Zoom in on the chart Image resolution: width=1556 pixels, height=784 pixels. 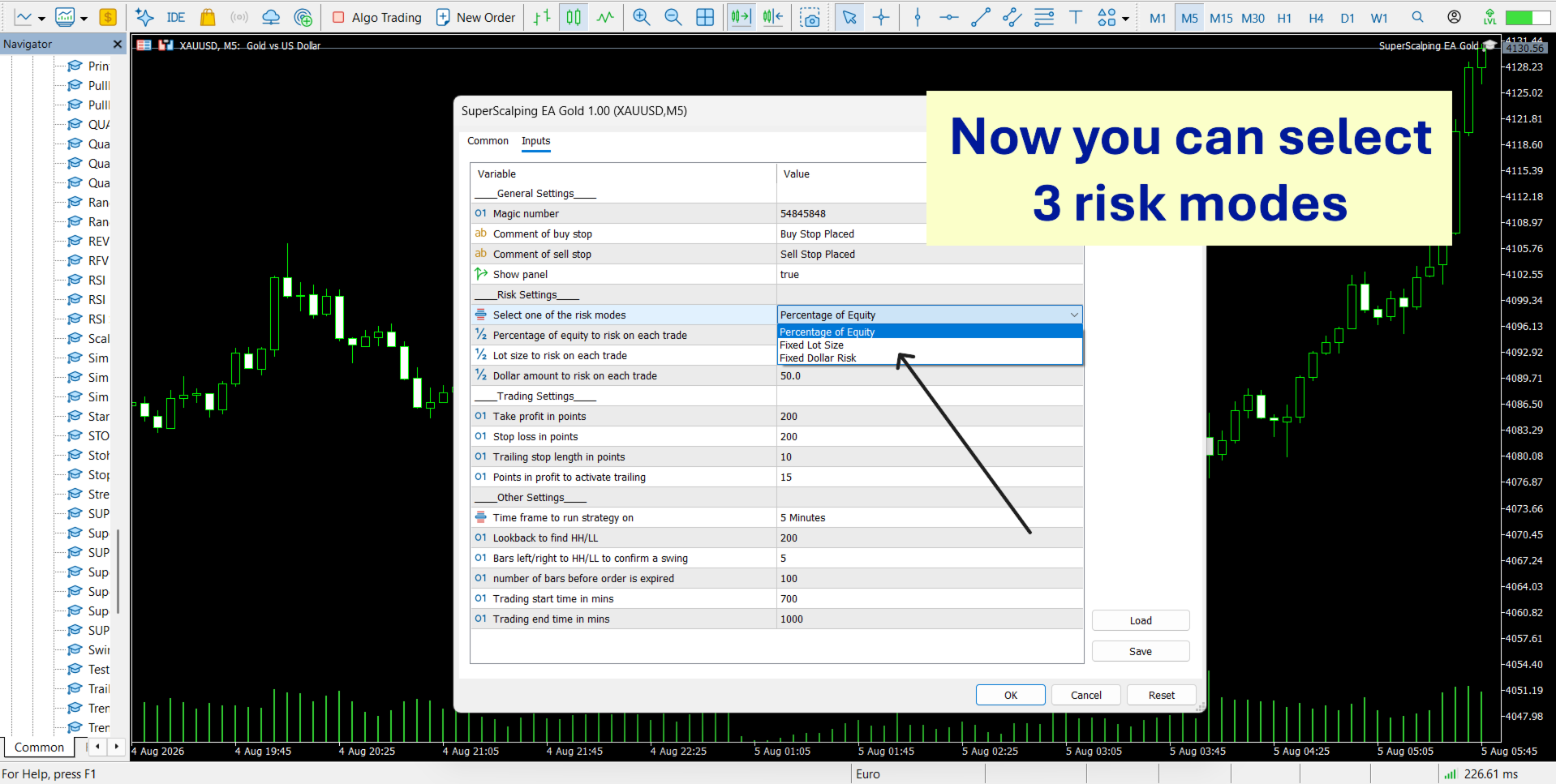[641, 17]
